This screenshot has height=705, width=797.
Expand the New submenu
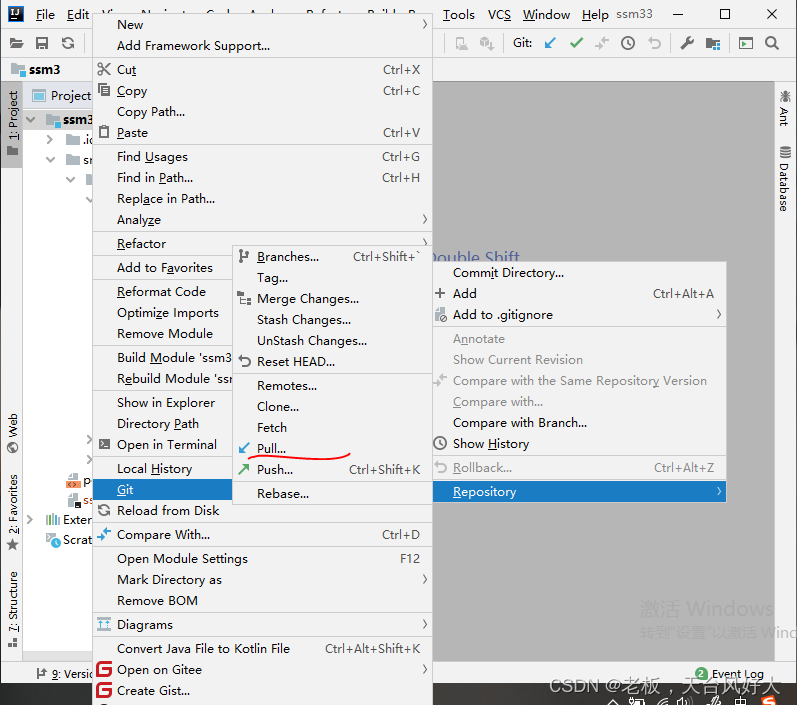262,24
